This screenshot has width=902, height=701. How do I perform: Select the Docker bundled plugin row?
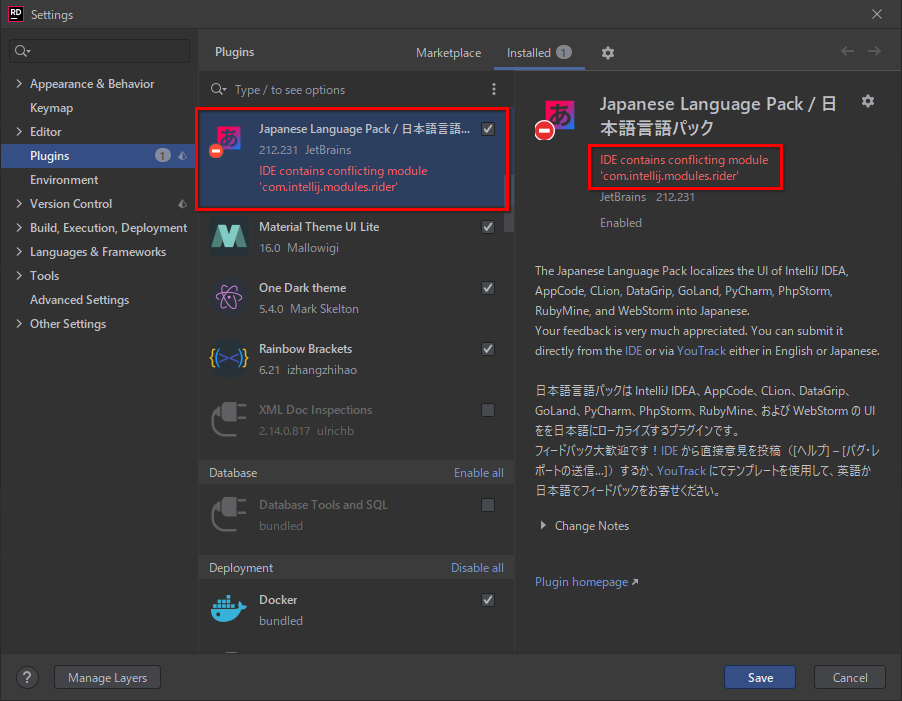click(353, 610)
